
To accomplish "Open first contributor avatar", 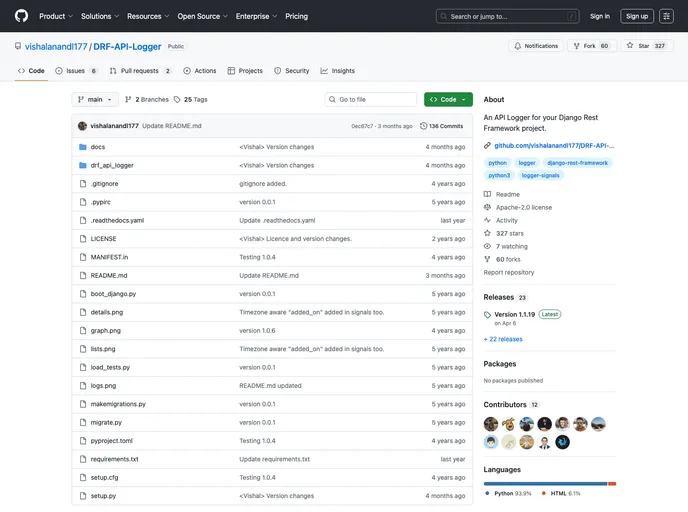I will click(x=491, y=424).
